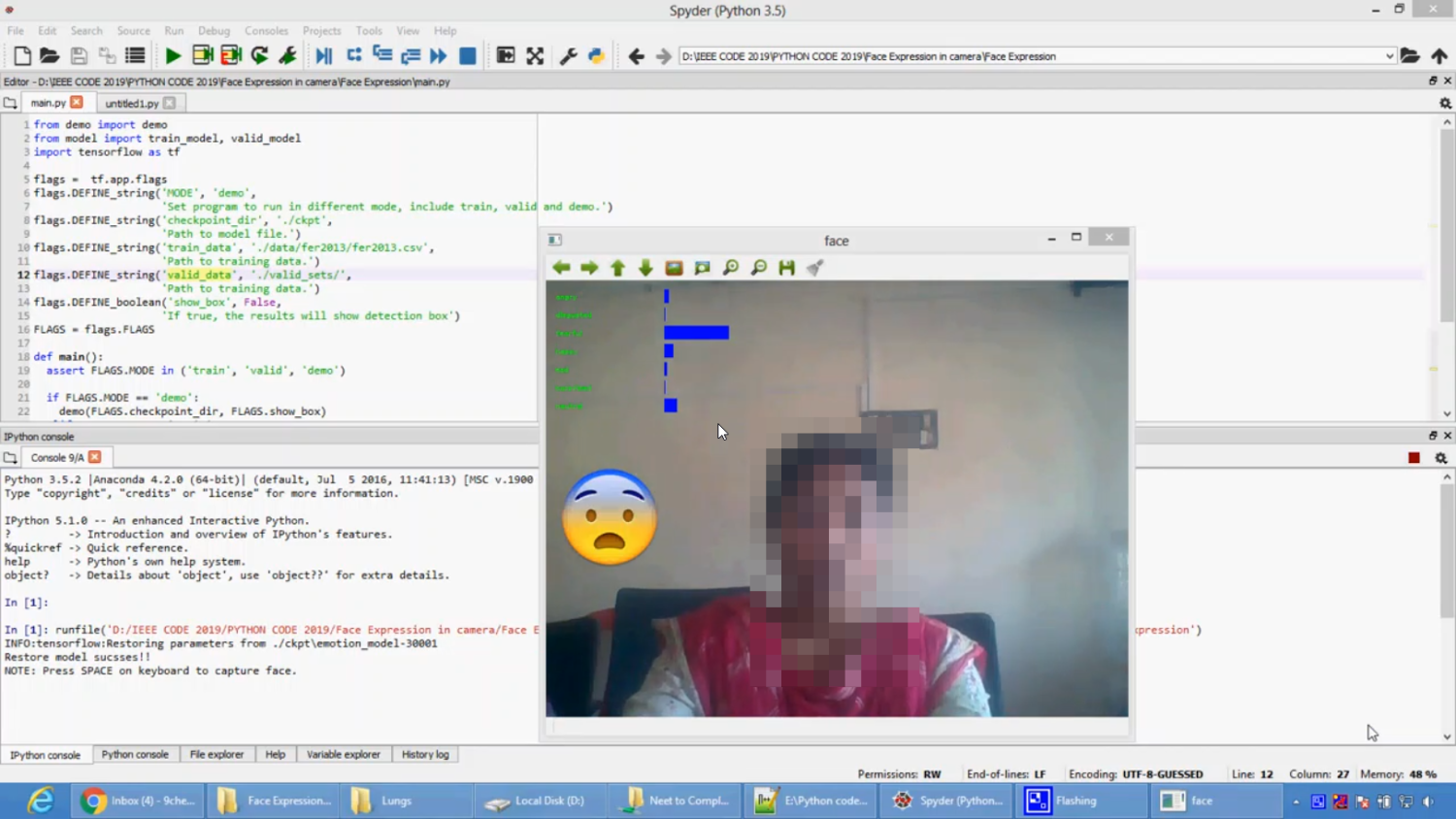Close the main.py tab

tap(77, 102)
